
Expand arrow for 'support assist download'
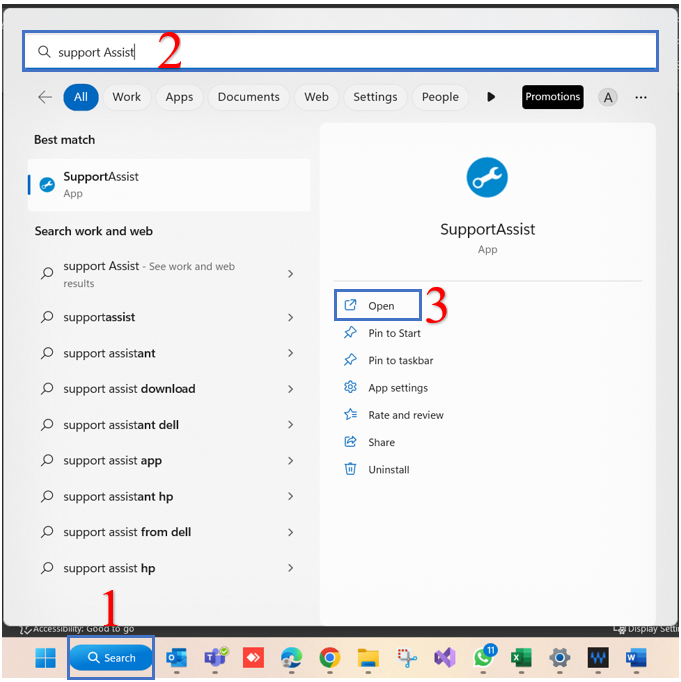(290, 389)
